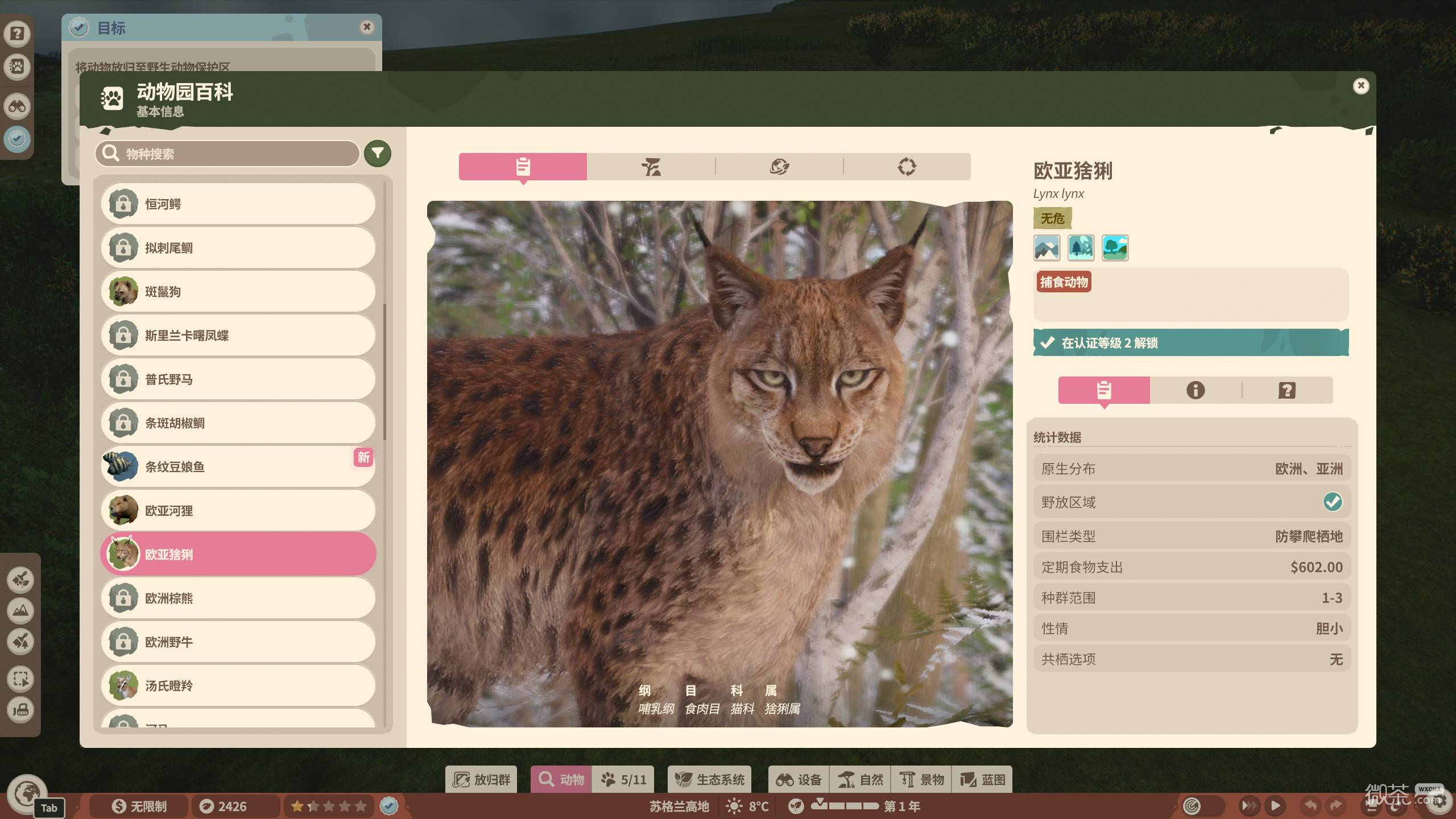Click the taiga forest biome icon

tap(1081, 248)
